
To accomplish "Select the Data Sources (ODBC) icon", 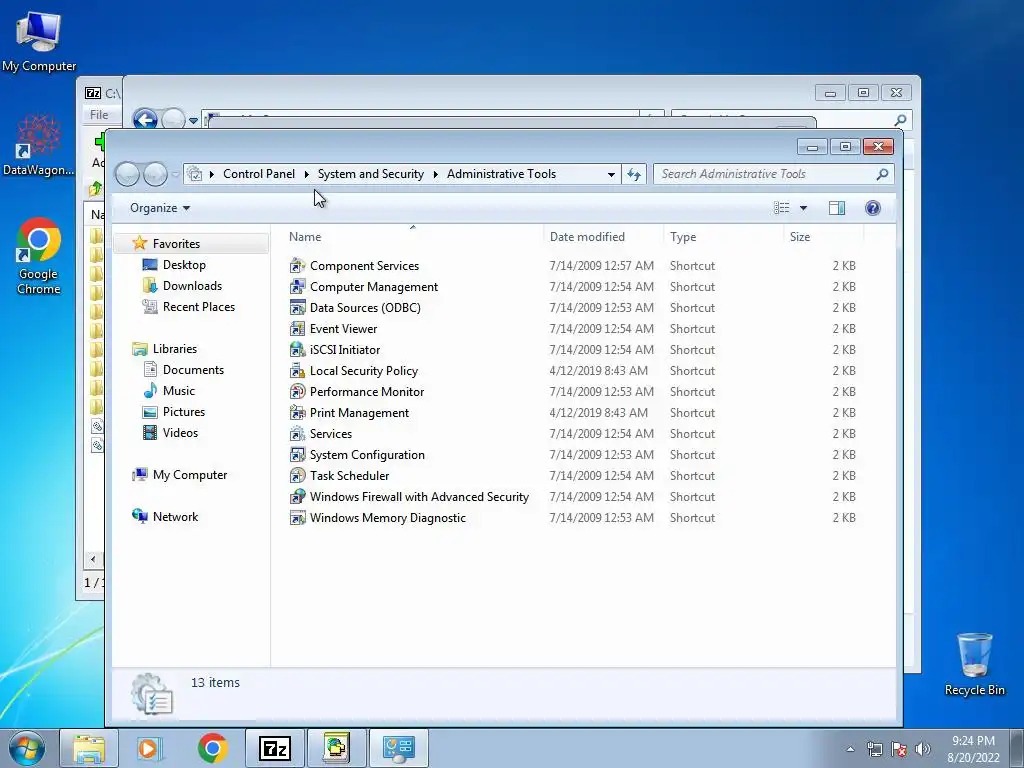I will [x=297, y=308].
